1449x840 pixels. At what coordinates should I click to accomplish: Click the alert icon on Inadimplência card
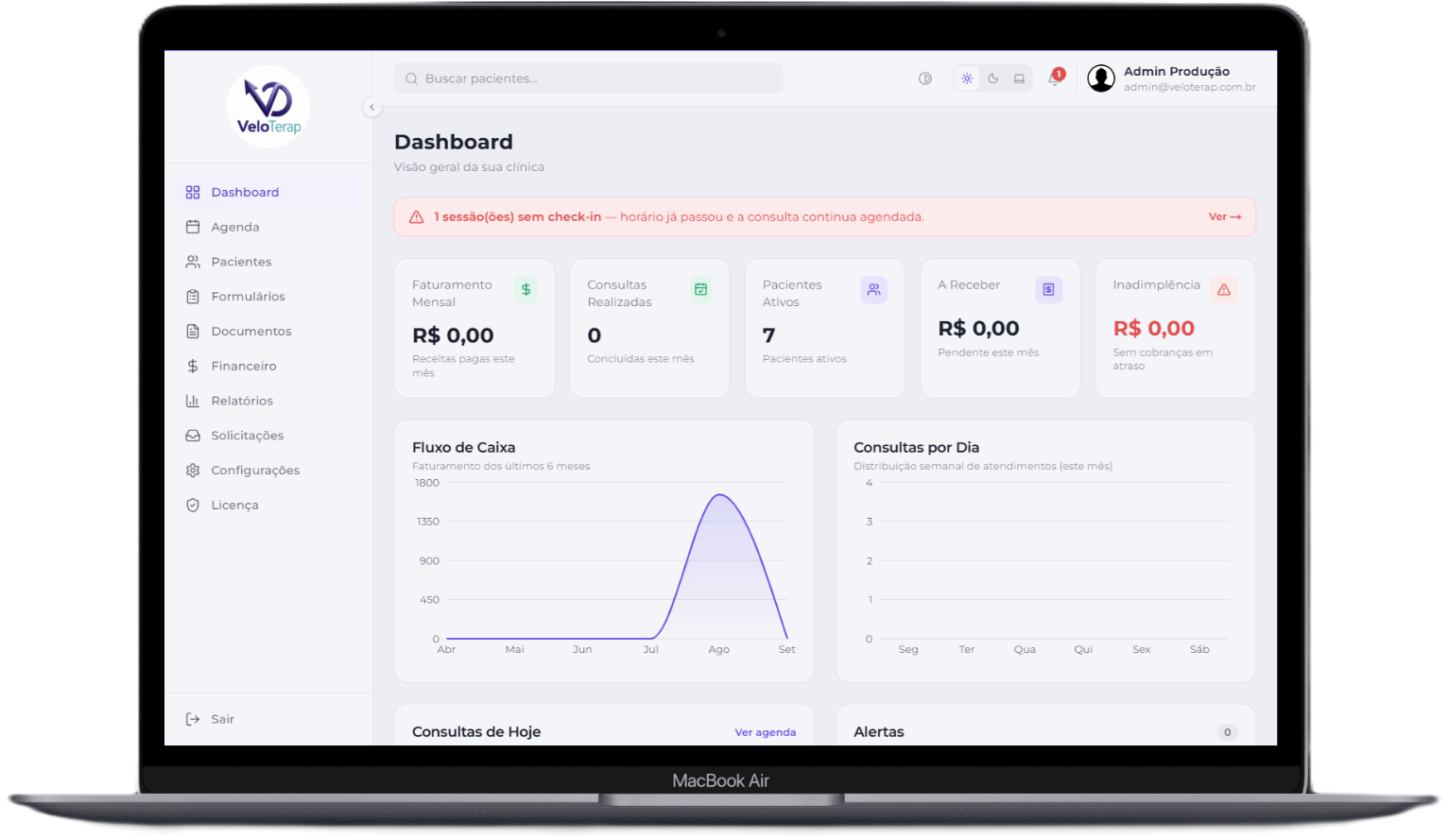(1224, 289)
